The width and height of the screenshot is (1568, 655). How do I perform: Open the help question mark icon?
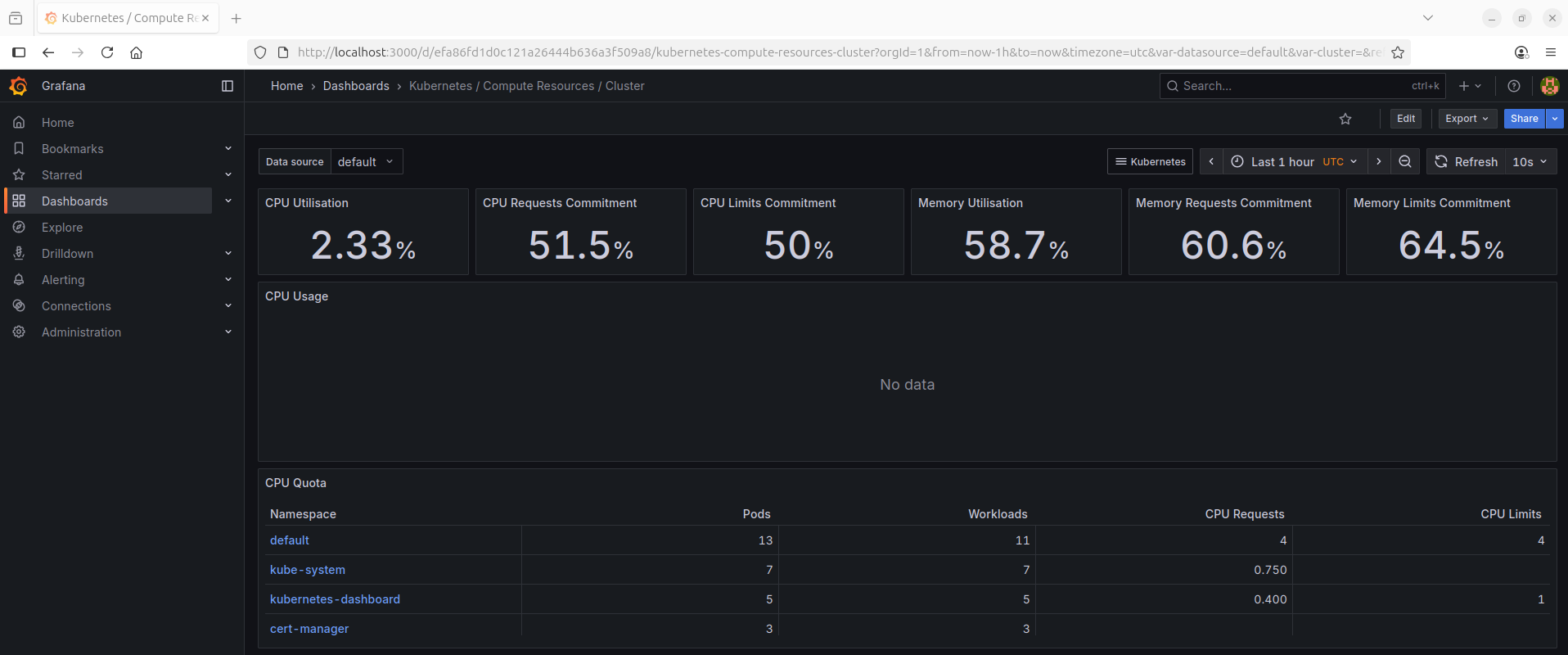(x=1514, y=86)
